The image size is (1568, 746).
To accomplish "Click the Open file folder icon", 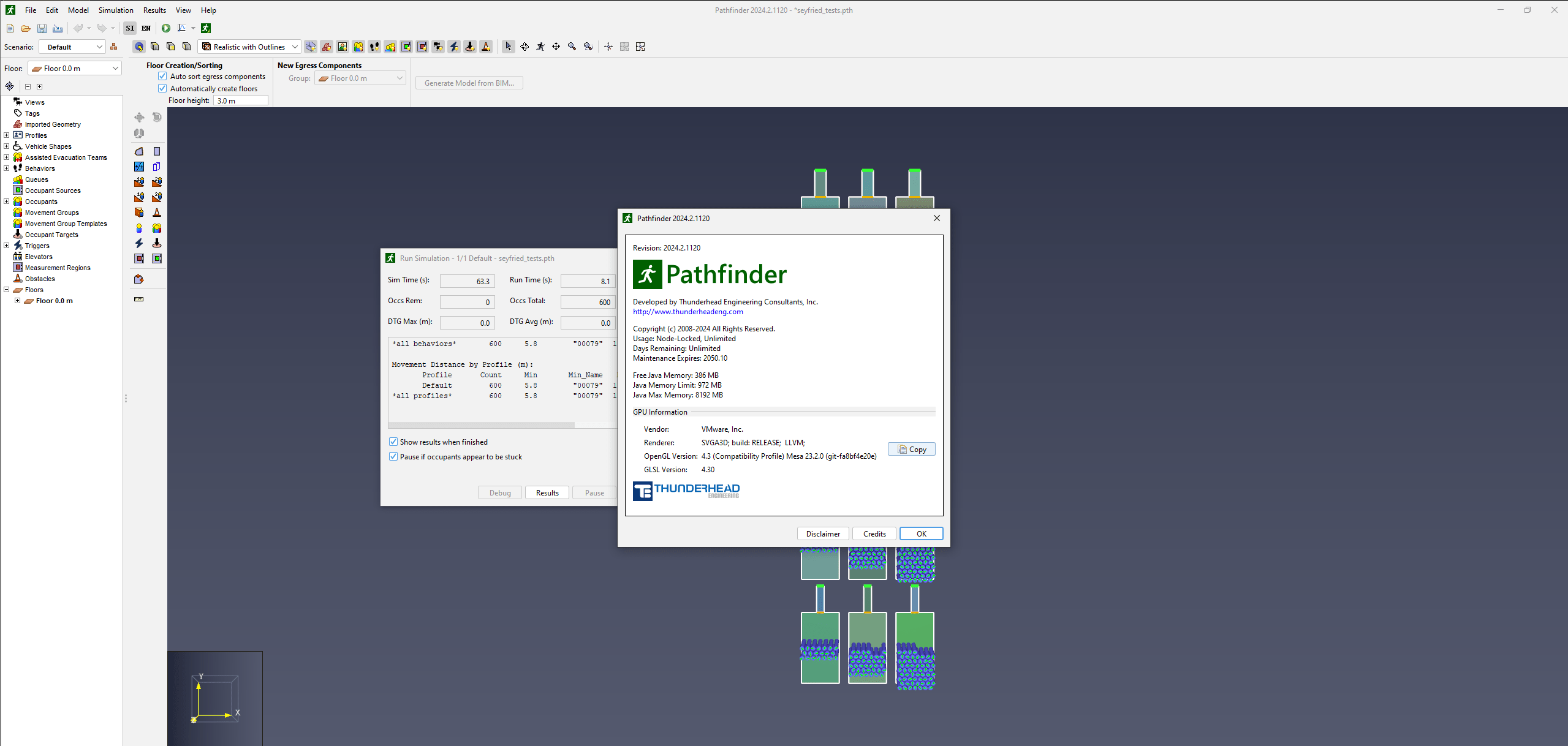I will (x=26, y=28).
